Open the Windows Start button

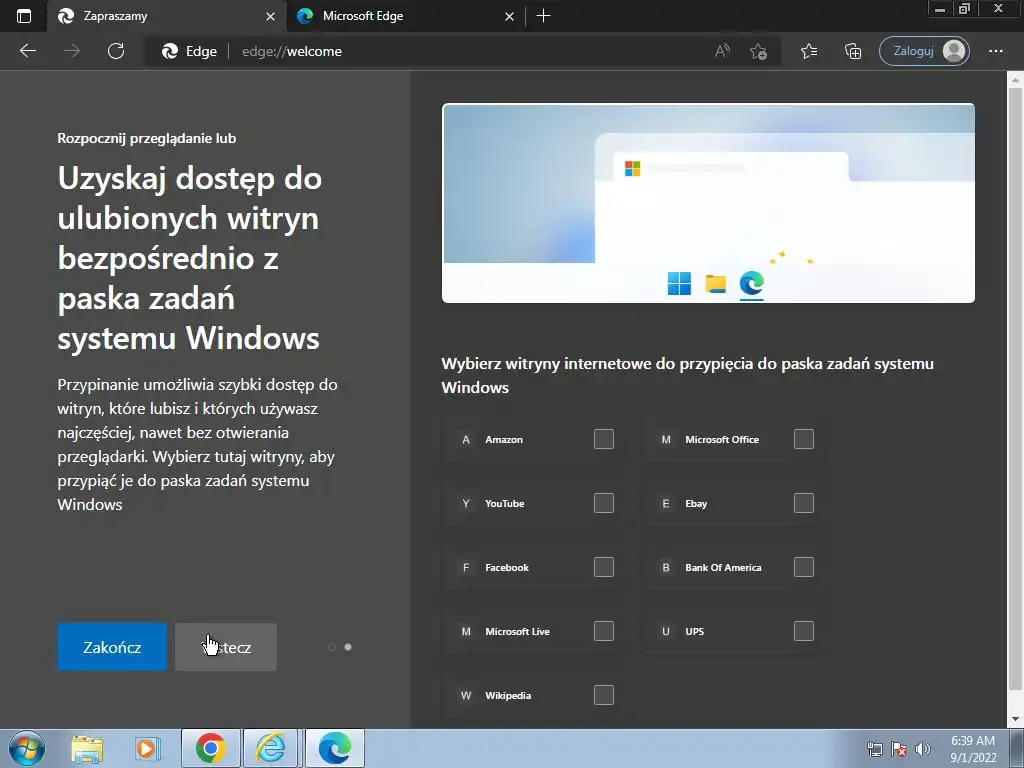(27, 748)
